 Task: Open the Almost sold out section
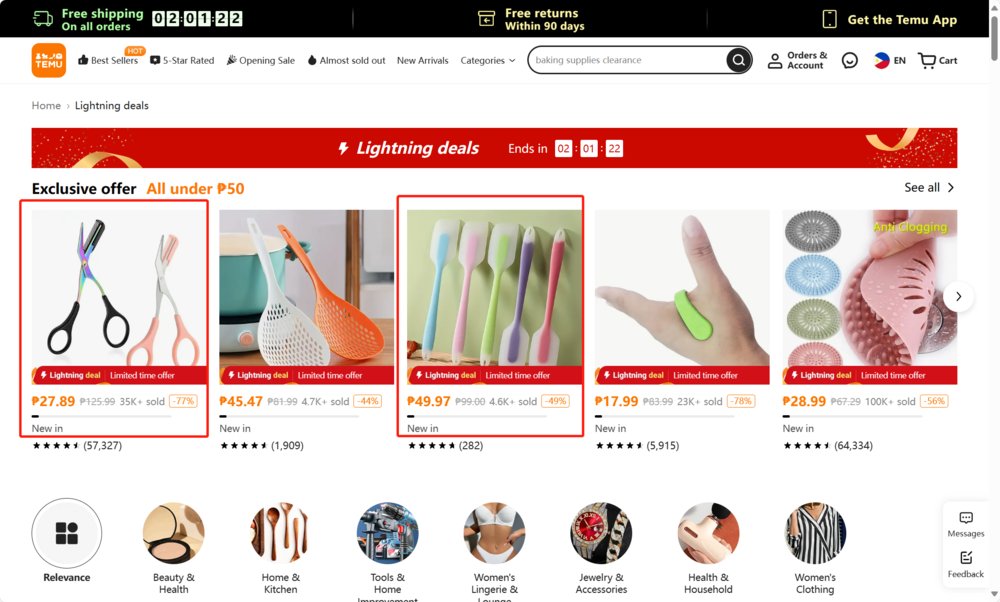click(x=346, y=61)
